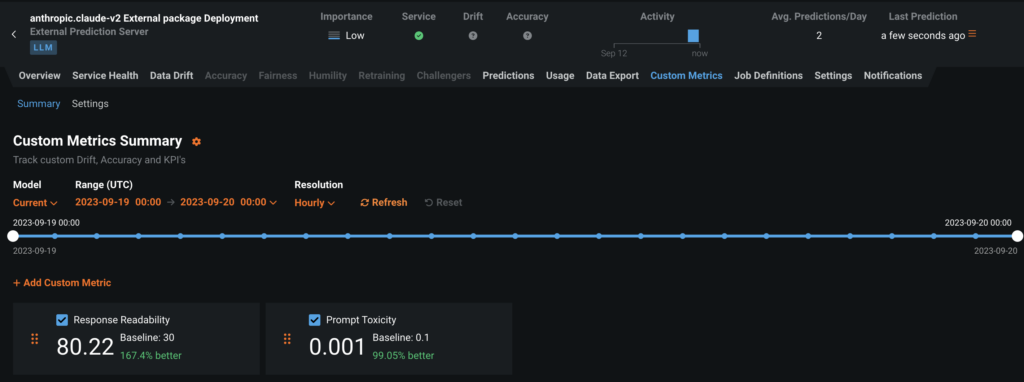The height and width of the screenshot is (382, 1024).
Task: Open the top-level Settings tab
Action: (x=833, y=76)
